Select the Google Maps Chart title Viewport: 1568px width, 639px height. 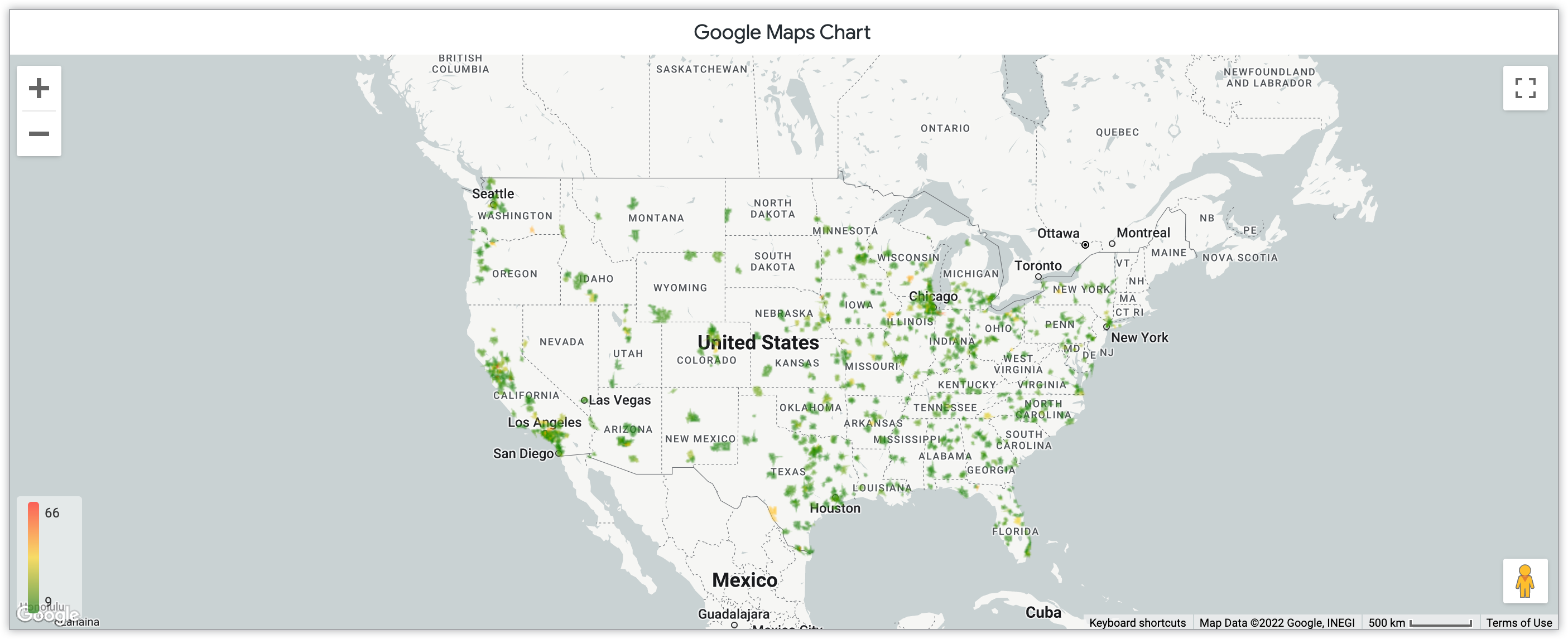click(783, 33)
